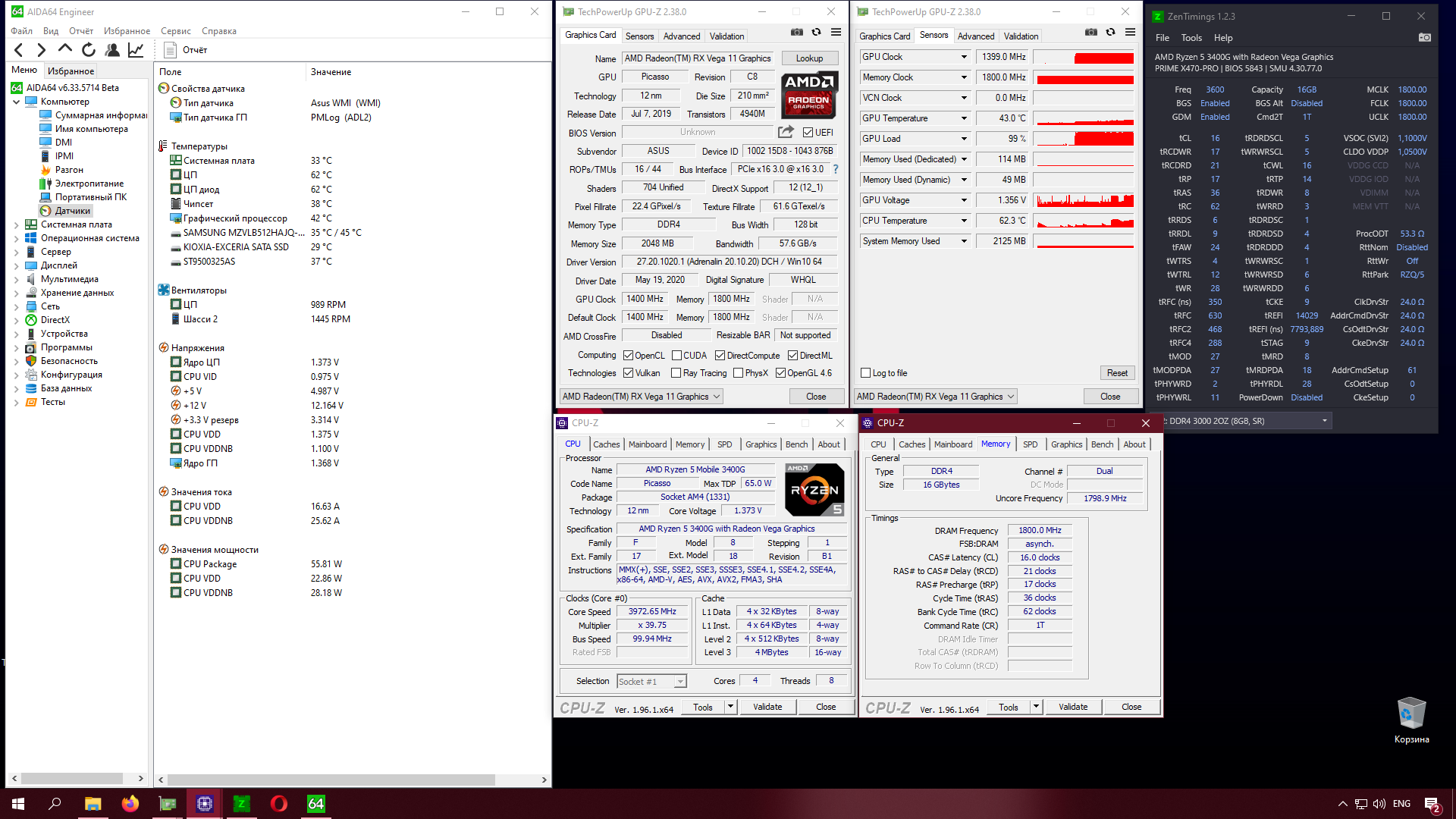Switch to the CPU-Z Mainboard tab

[647, 444]
